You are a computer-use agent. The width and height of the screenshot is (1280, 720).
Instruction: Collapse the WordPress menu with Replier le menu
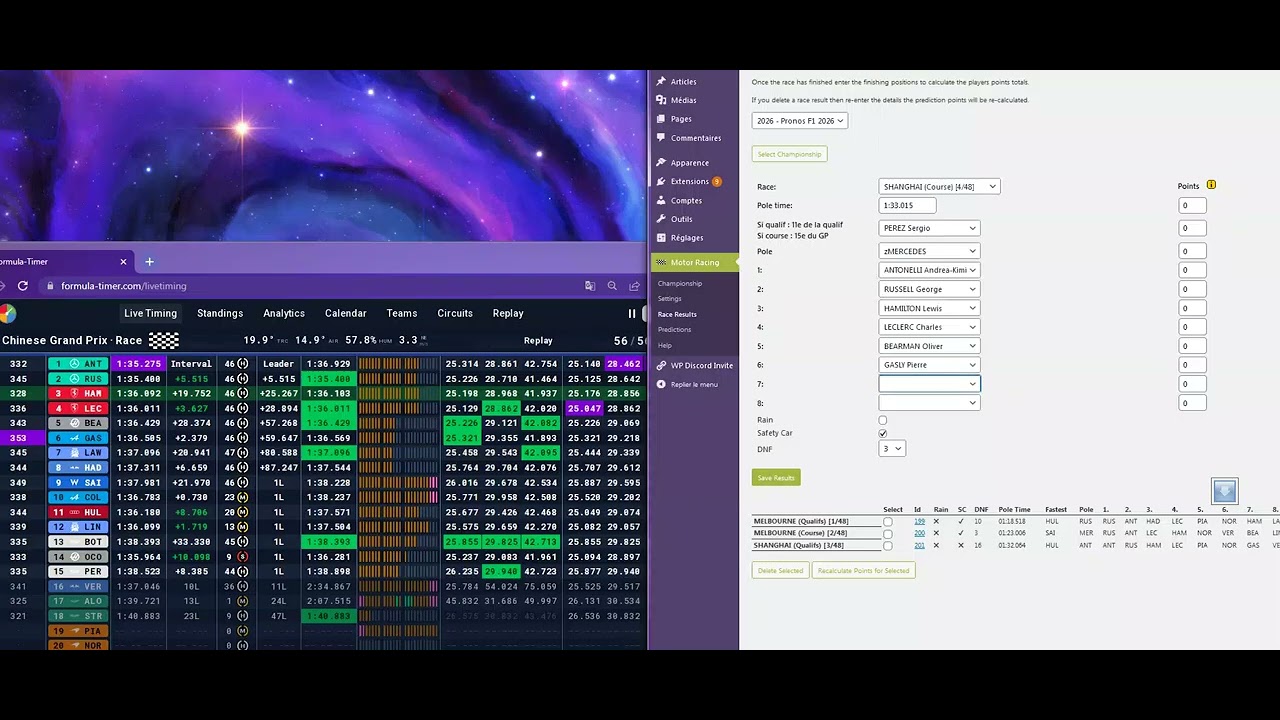pos(694,384)
